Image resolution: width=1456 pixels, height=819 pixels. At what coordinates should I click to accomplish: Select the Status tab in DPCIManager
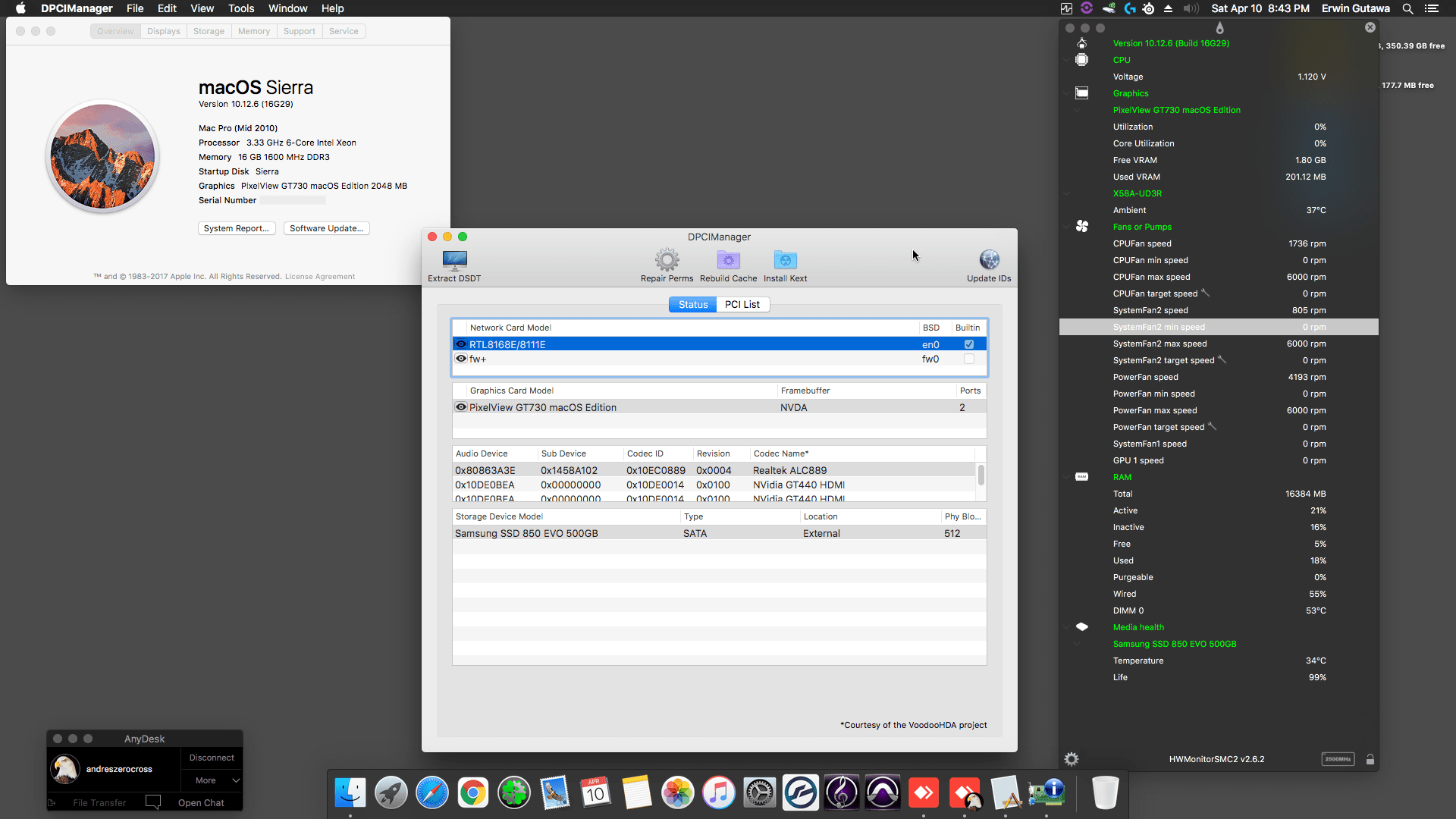pyautogui.click(x=693, y=304)
